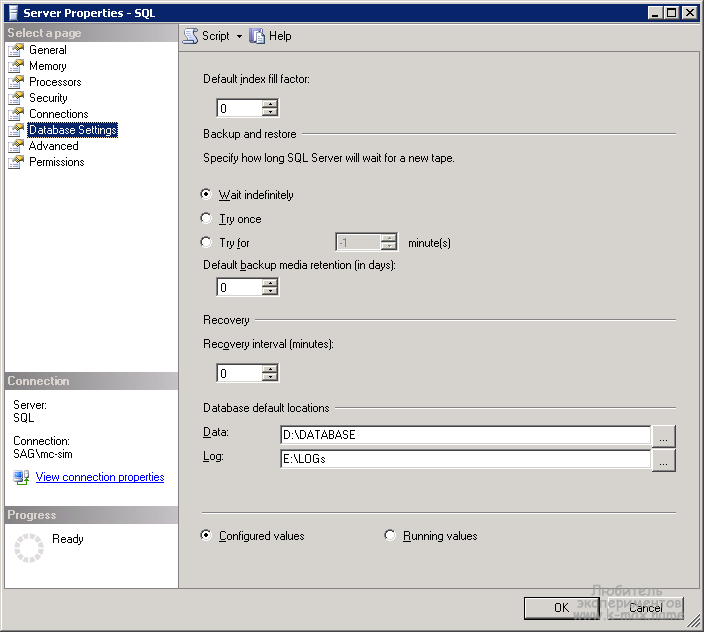
Task: Increase the default index fill factor
Action: tap(270, 104)
